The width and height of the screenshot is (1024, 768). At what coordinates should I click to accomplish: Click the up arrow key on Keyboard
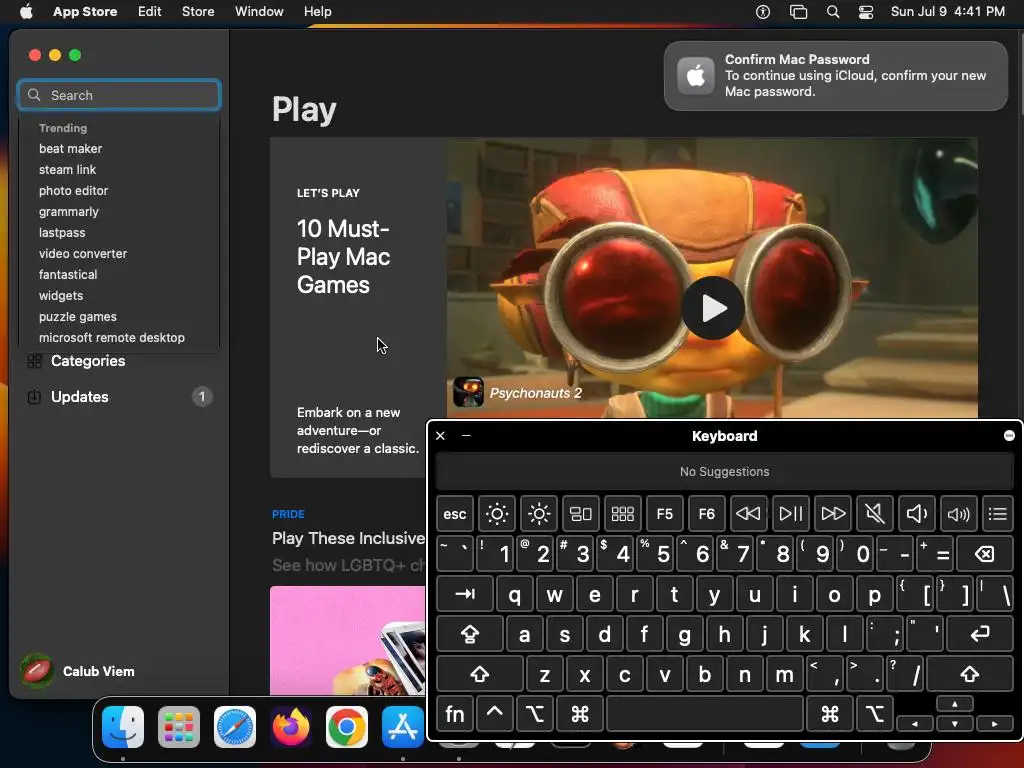[954, 704]
